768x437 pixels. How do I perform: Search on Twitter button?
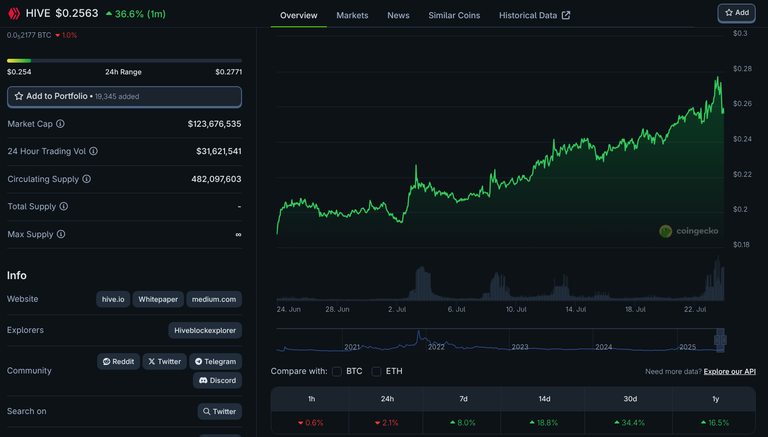click(x=219, y=412)
